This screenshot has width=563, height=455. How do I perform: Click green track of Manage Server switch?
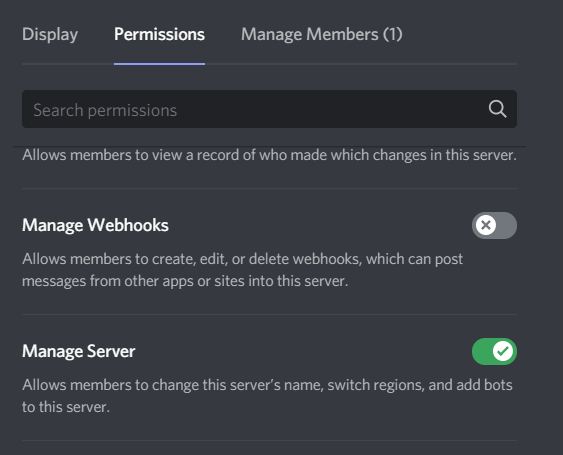pos(482,351)
